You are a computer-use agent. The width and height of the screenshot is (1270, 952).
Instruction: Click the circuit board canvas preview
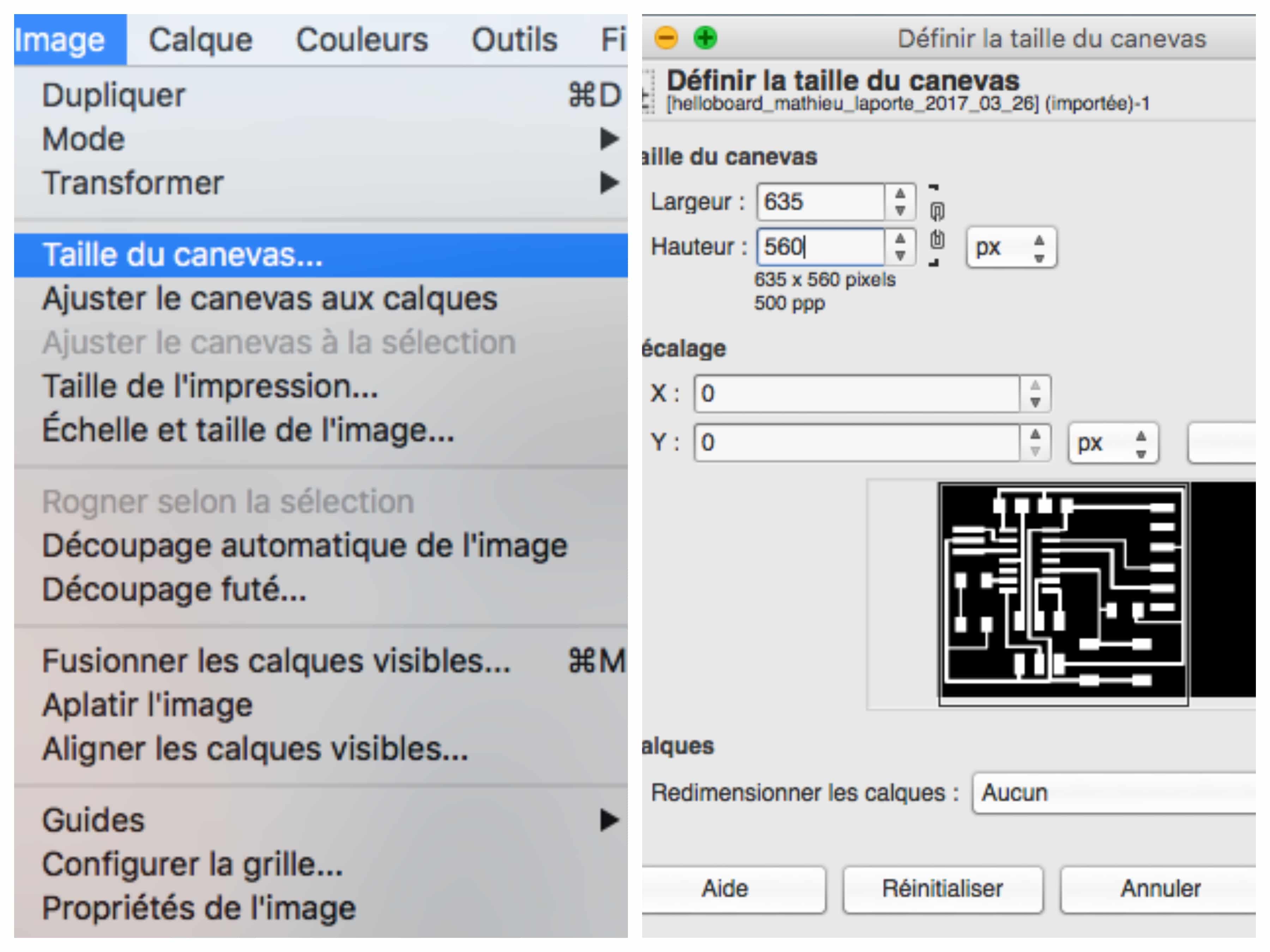1063,594
